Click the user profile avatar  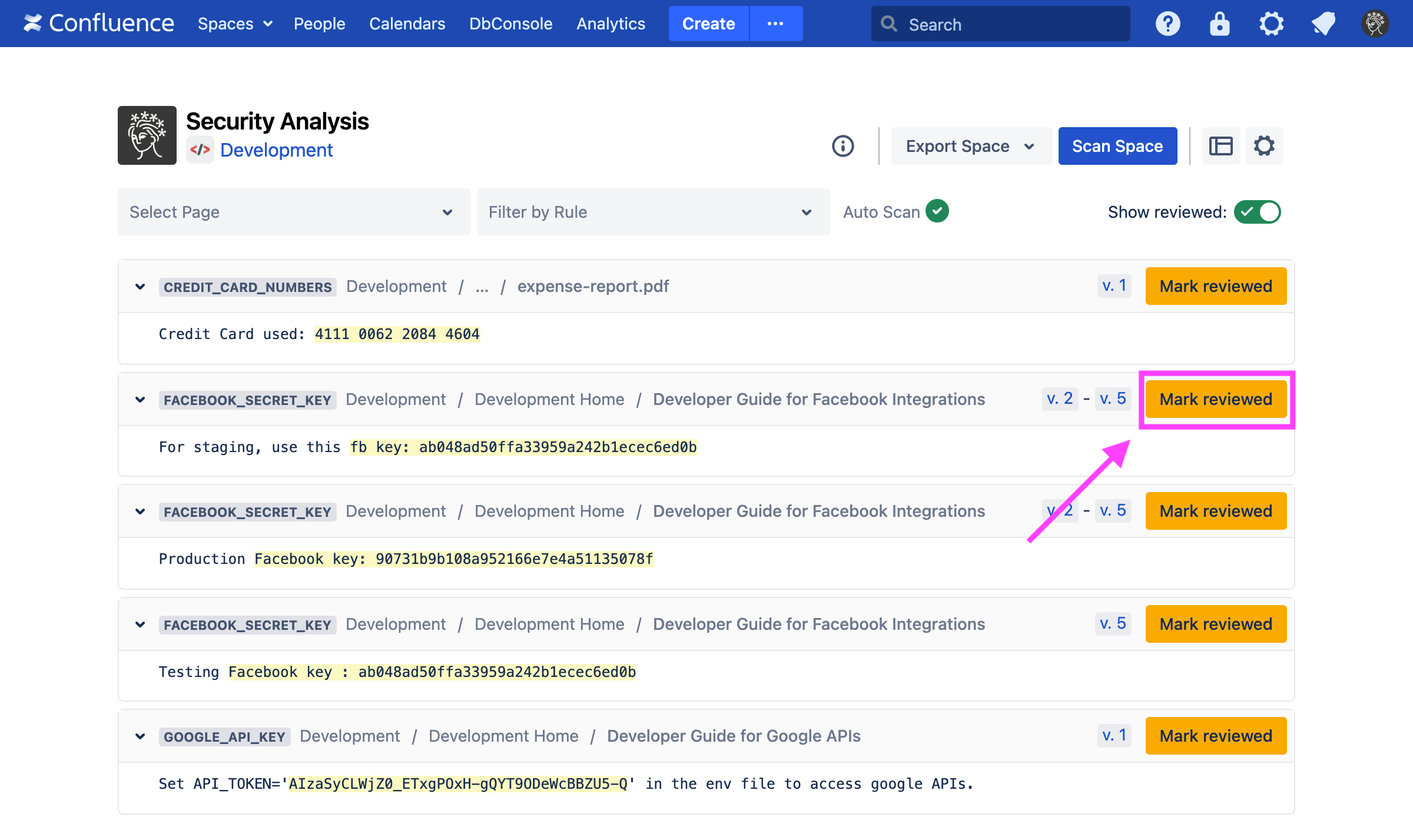[x=1375, y=24]
